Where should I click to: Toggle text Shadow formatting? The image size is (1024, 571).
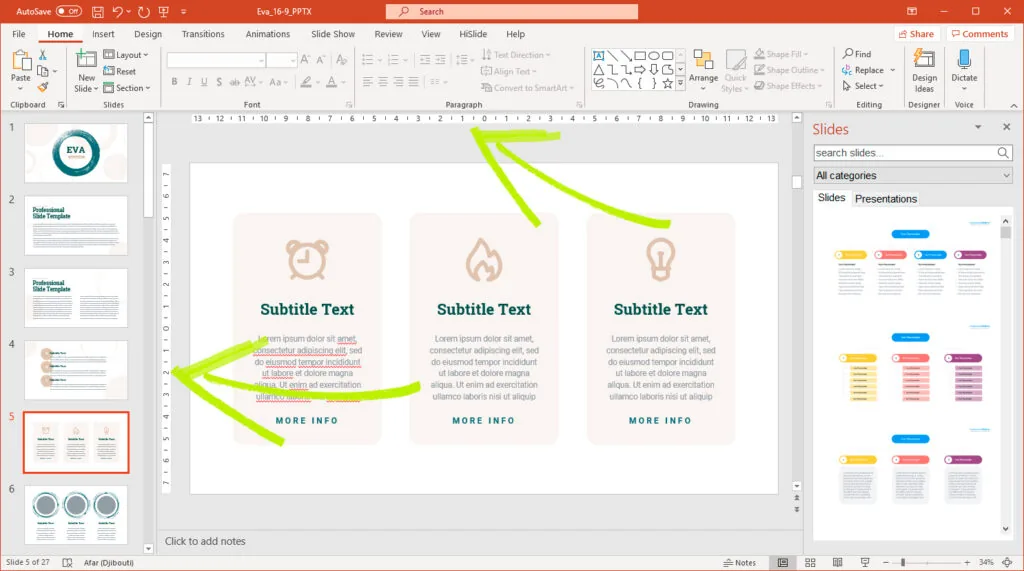tap(219, 82)
